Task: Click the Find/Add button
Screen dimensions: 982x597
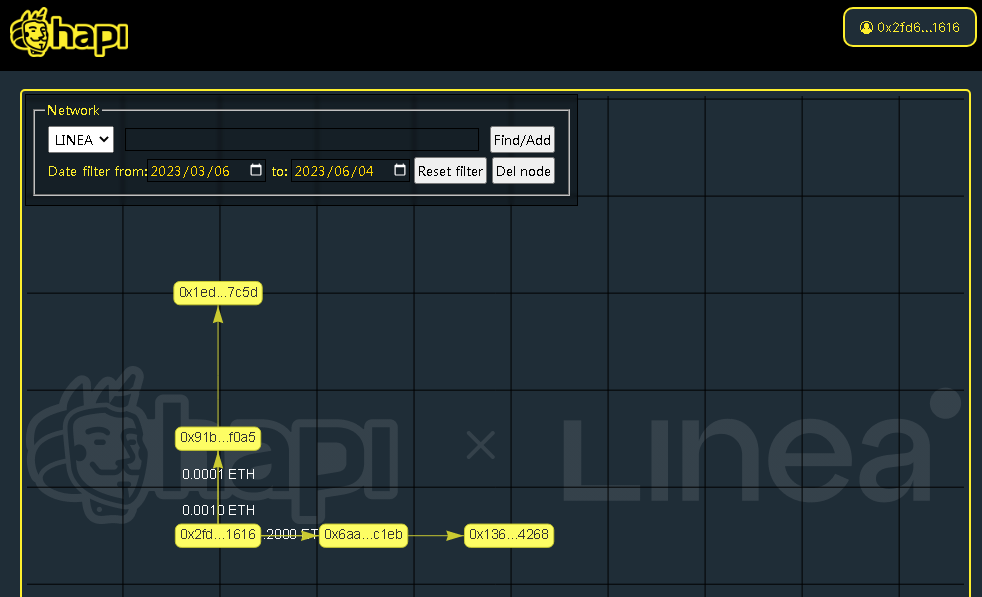Action: [x=522, y=140]
